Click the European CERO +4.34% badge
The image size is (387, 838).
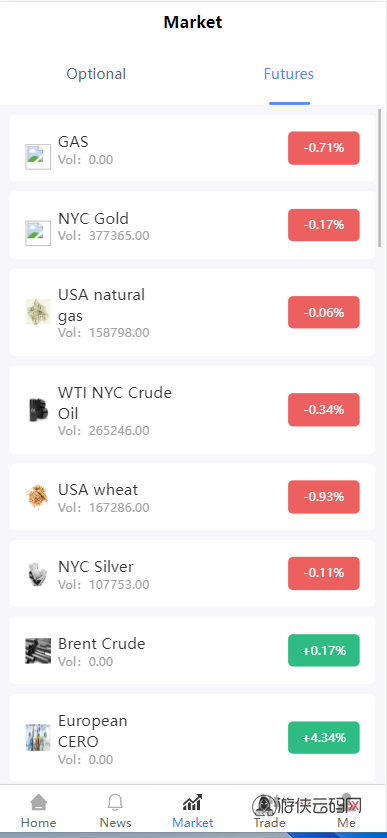pyautogui.click(x=324, y=738)
